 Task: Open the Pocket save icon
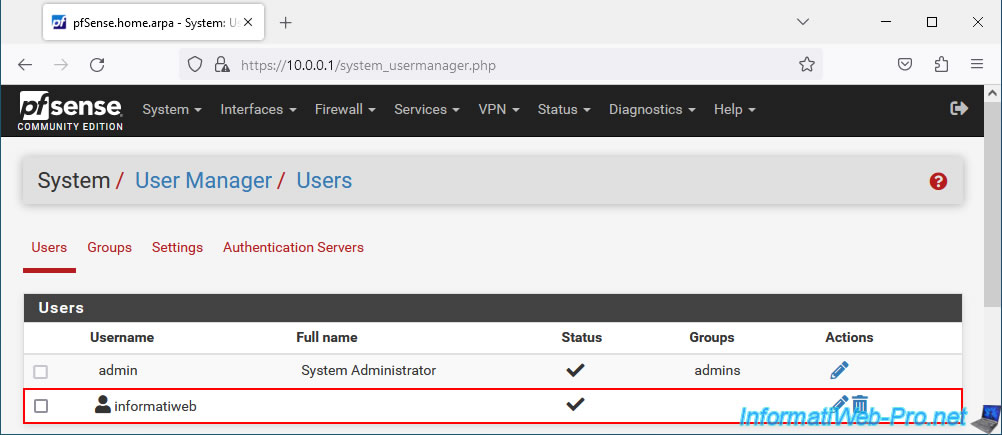(905, 65)
